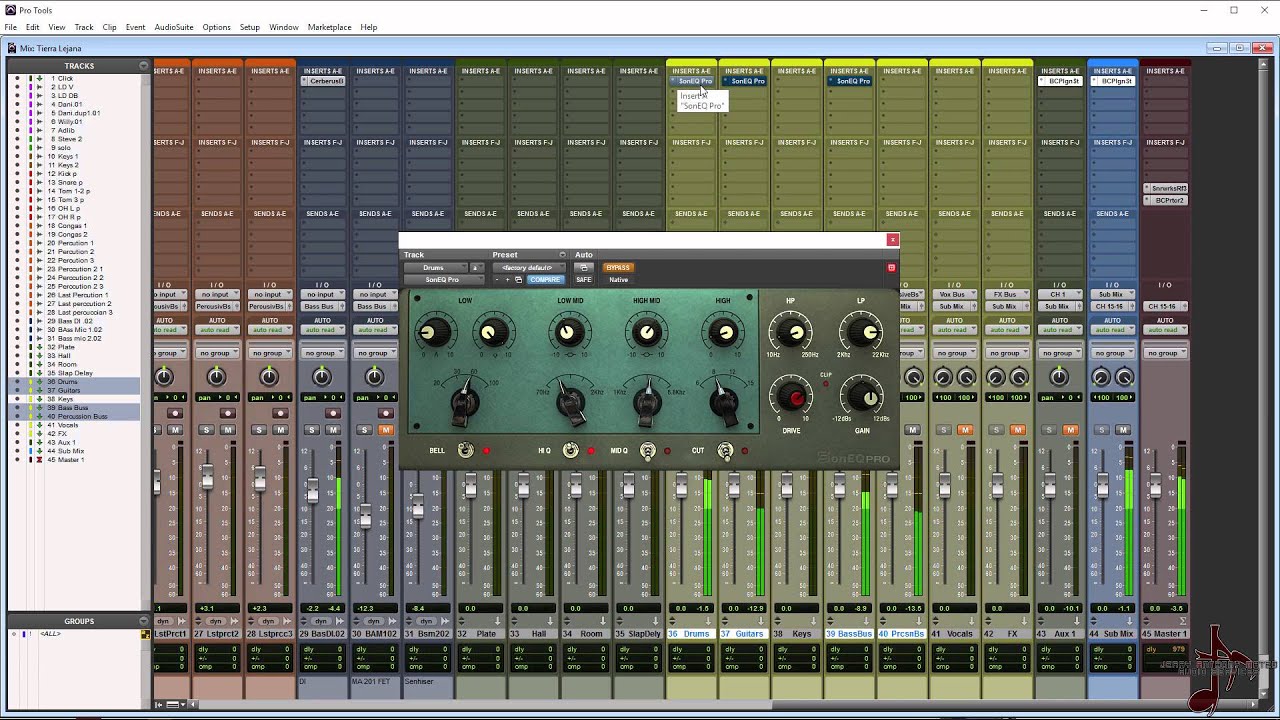Viewport: 1280px width, 720px height.
Task: Click pan knob on Lstprct2 track
Action: 216,376
